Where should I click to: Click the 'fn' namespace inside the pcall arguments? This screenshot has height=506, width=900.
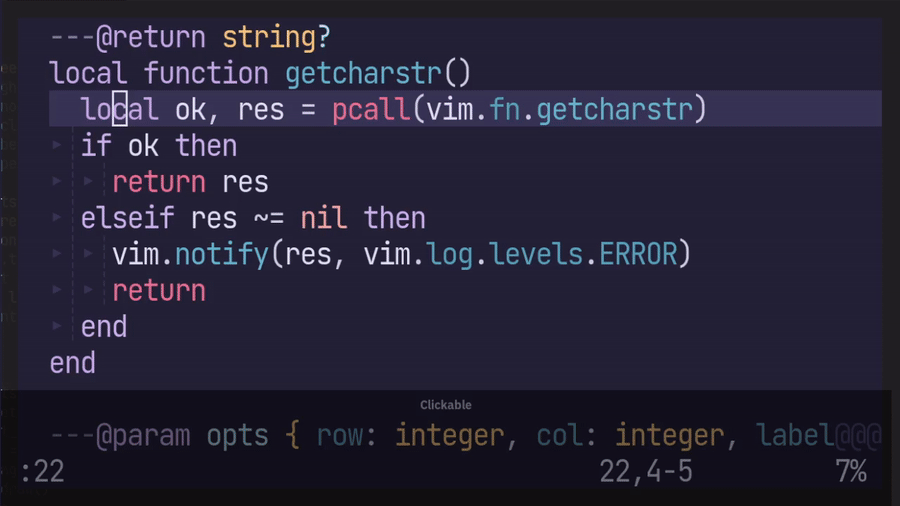pyautogui.click(x=505, y=109)
